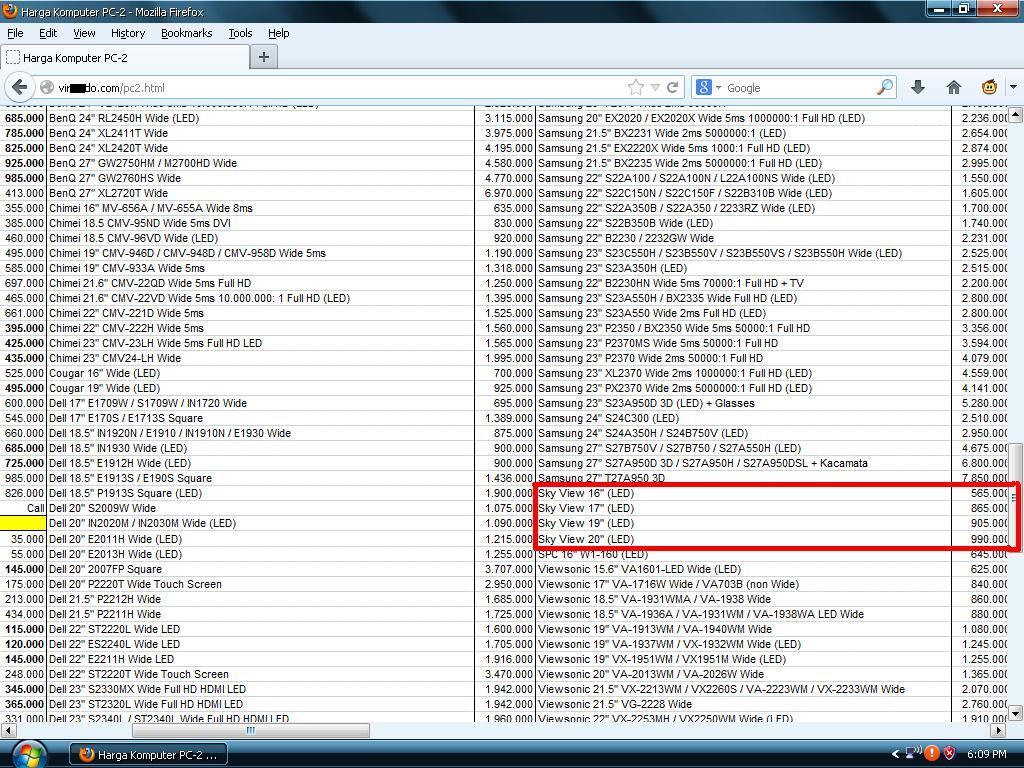Show hidden system tray icons
Screen dimensions: 1024x768
[895, 754]
